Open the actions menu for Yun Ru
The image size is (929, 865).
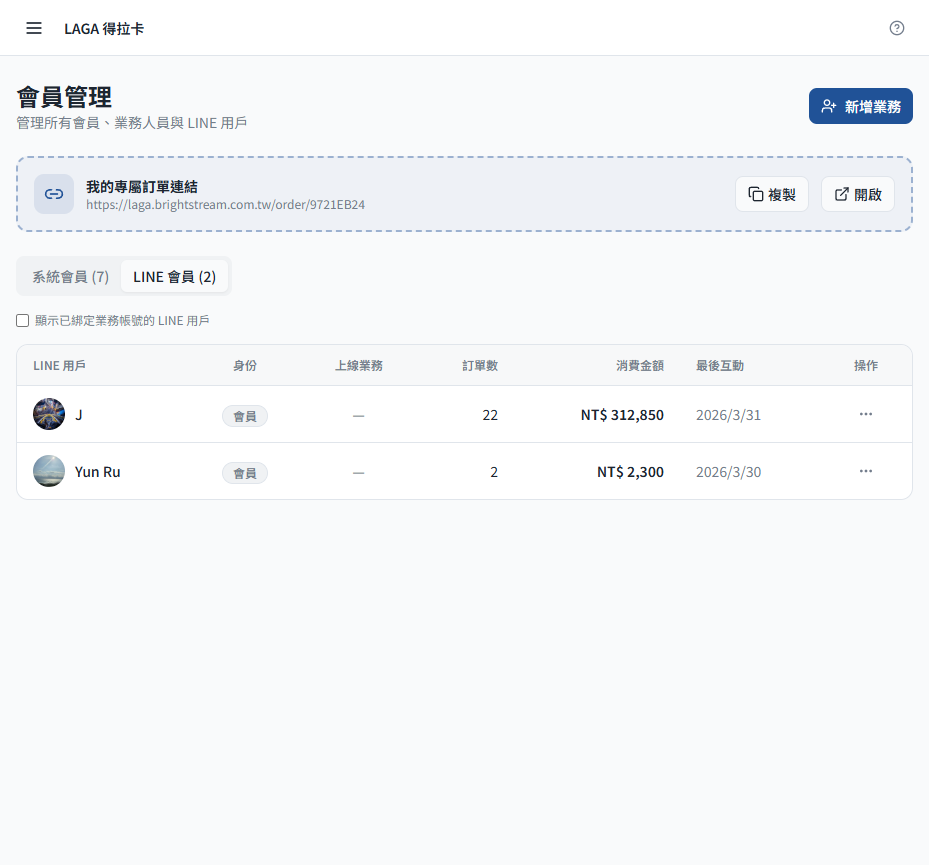[x=866, y=471]
